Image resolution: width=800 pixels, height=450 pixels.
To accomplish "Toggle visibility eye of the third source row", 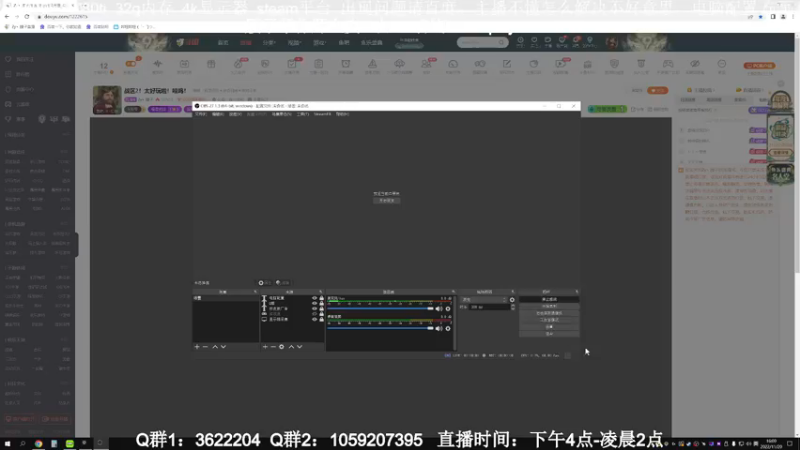I will [x=314, y=309].
